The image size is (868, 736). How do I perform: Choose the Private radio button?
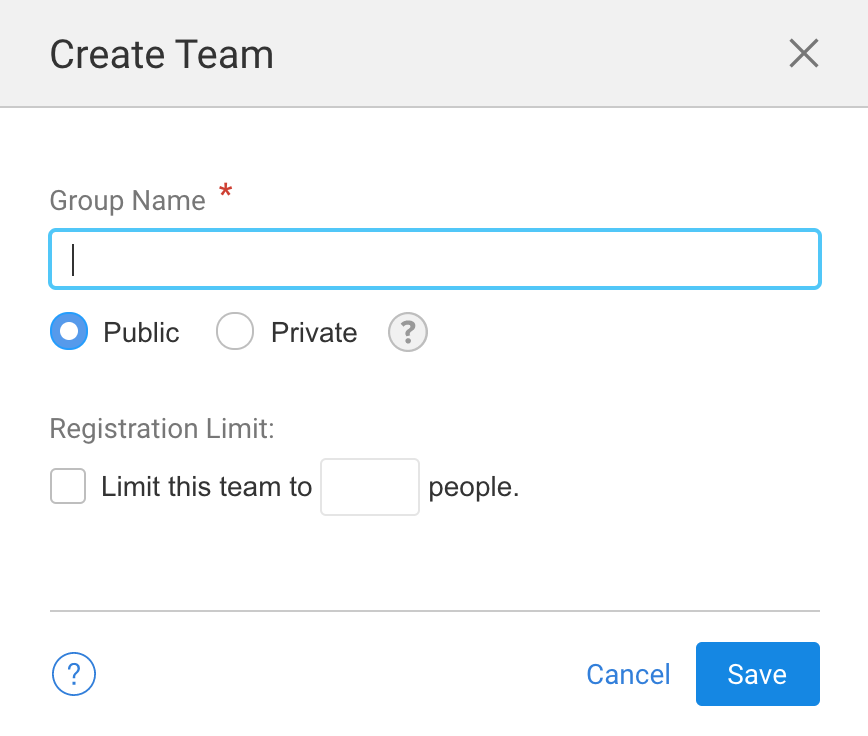(235, 332)
